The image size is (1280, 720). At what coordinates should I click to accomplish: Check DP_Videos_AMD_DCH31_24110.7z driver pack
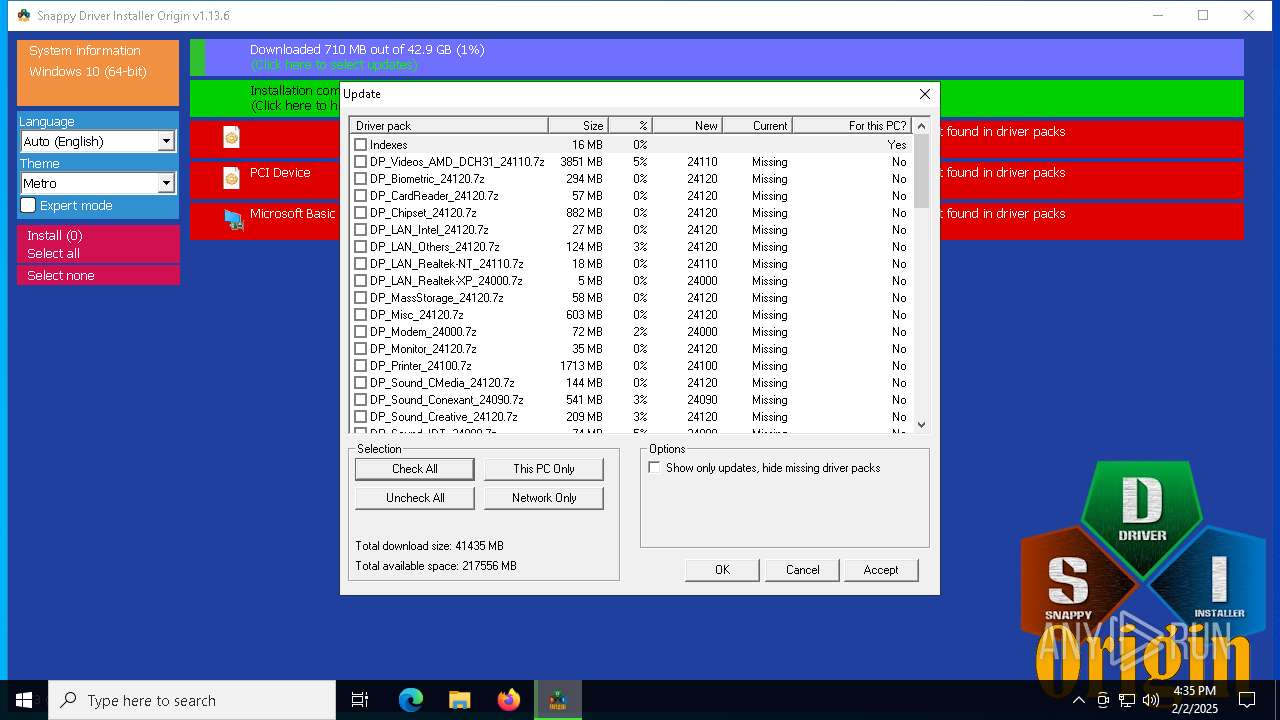pyautogui.click(x=361, y=162)
